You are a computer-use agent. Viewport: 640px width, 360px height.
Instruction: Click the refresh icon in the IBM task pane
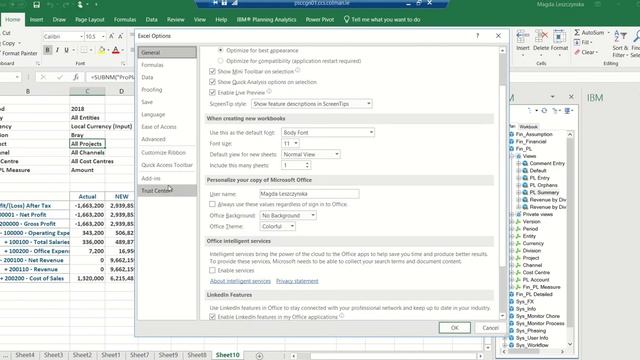[x=544, y=111]
